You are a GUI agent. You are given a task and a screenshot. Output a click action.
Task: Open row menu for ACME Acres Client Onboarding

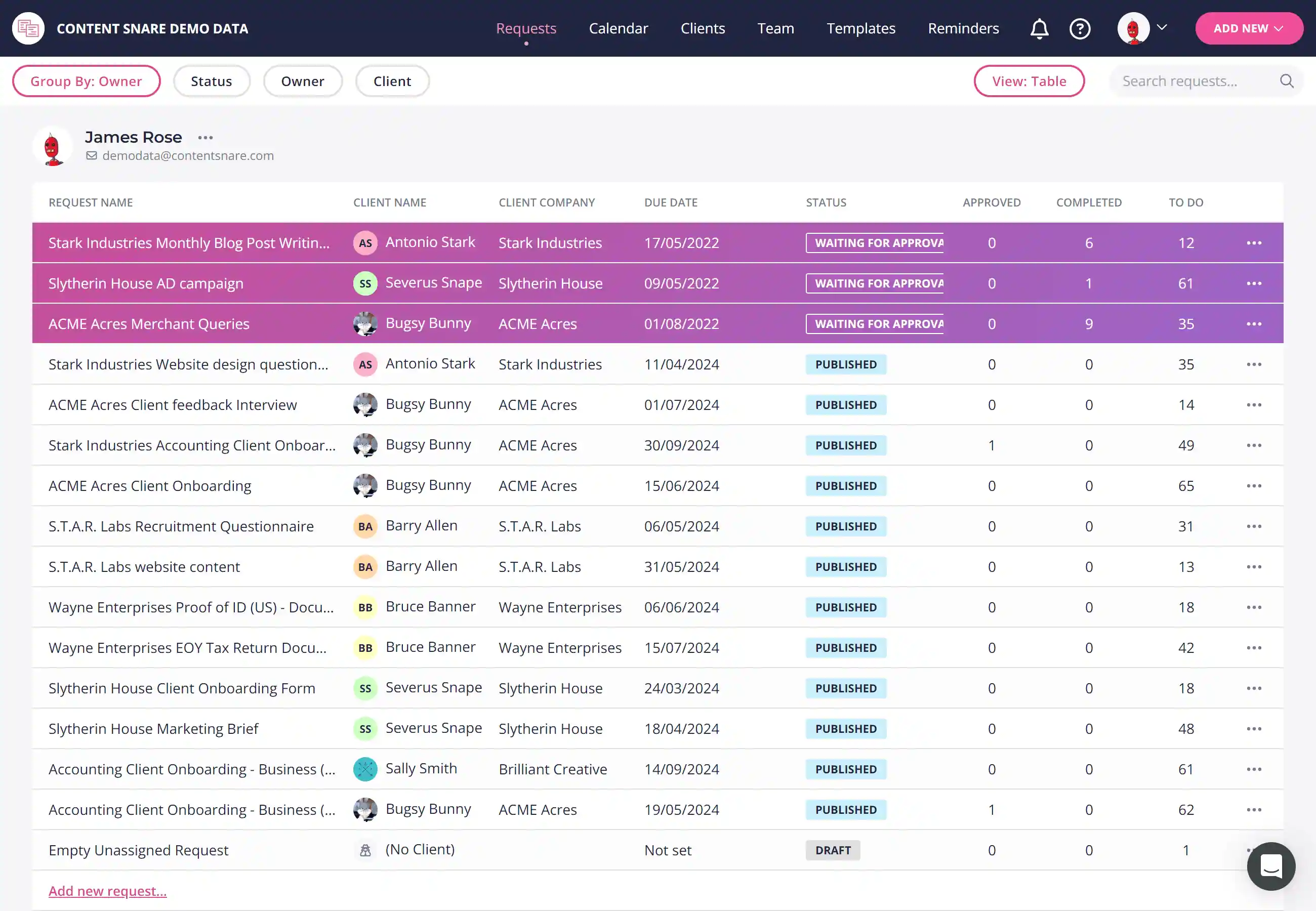pos(1254,486)
